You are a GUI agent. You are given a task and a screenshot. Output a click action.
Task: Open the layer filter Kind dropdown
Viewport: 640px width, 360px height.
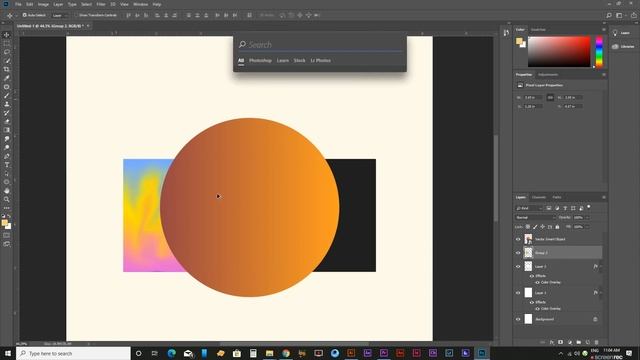529,208
